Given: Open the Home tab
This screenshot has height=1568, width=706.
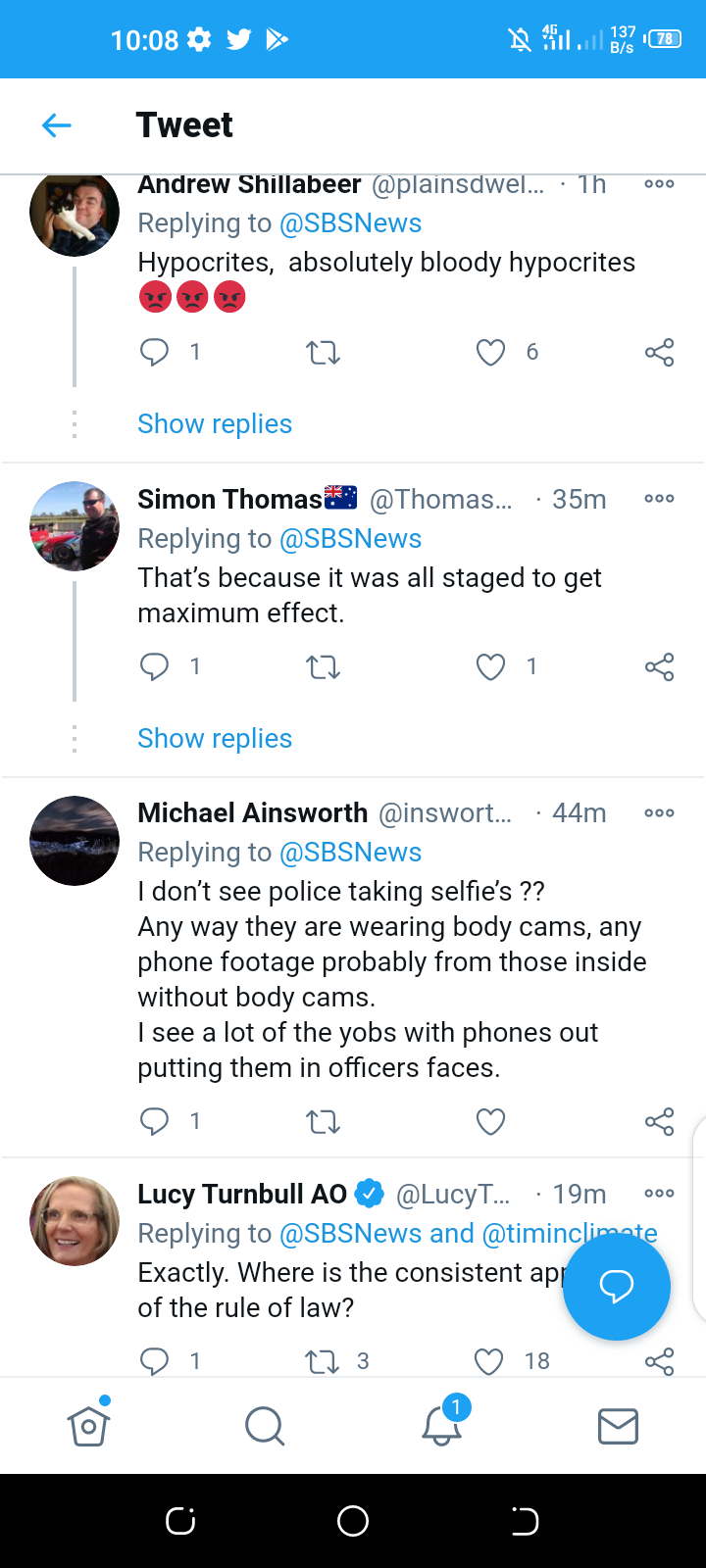Looking at the screenshot, I should 88,1426.
